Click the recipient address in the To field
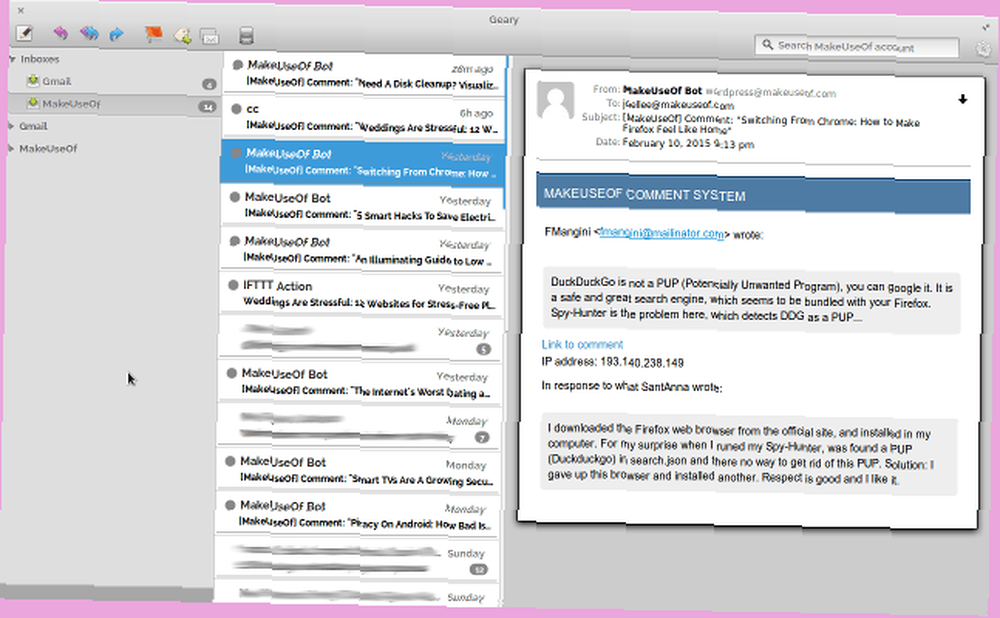 coord(678,105)
